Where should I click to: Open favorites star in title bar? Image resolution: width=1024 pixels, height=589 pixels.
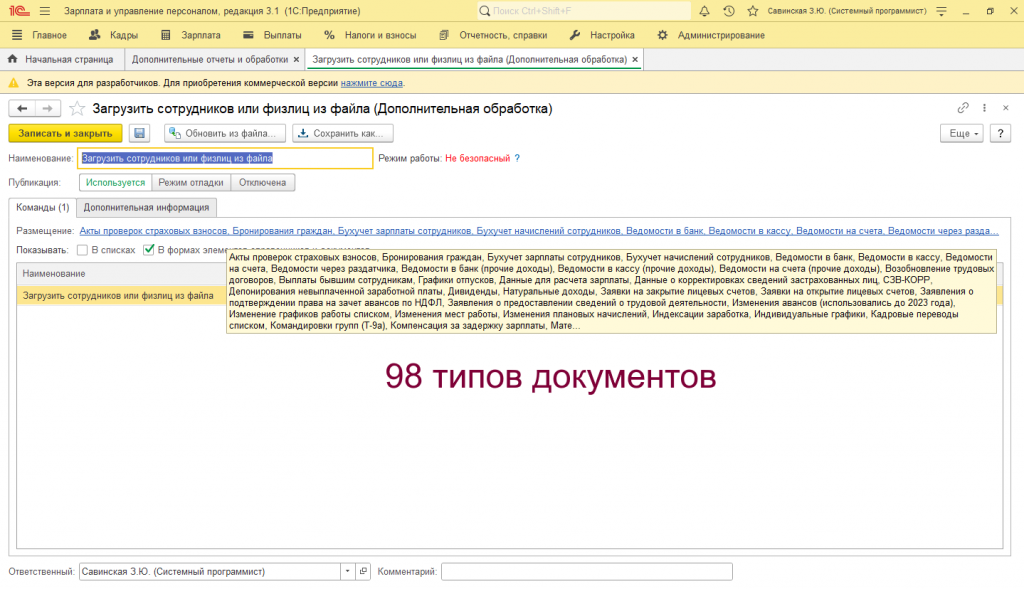pos(753,11)
